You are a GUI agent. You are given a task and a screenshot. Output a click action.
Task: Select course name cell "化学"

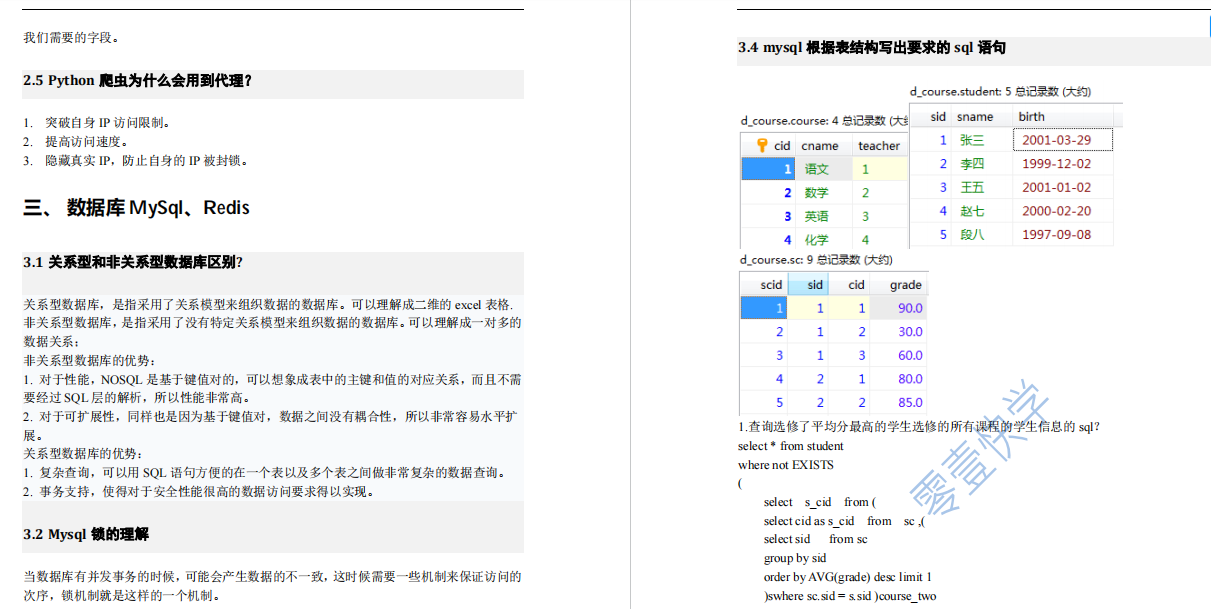[817, 240]
